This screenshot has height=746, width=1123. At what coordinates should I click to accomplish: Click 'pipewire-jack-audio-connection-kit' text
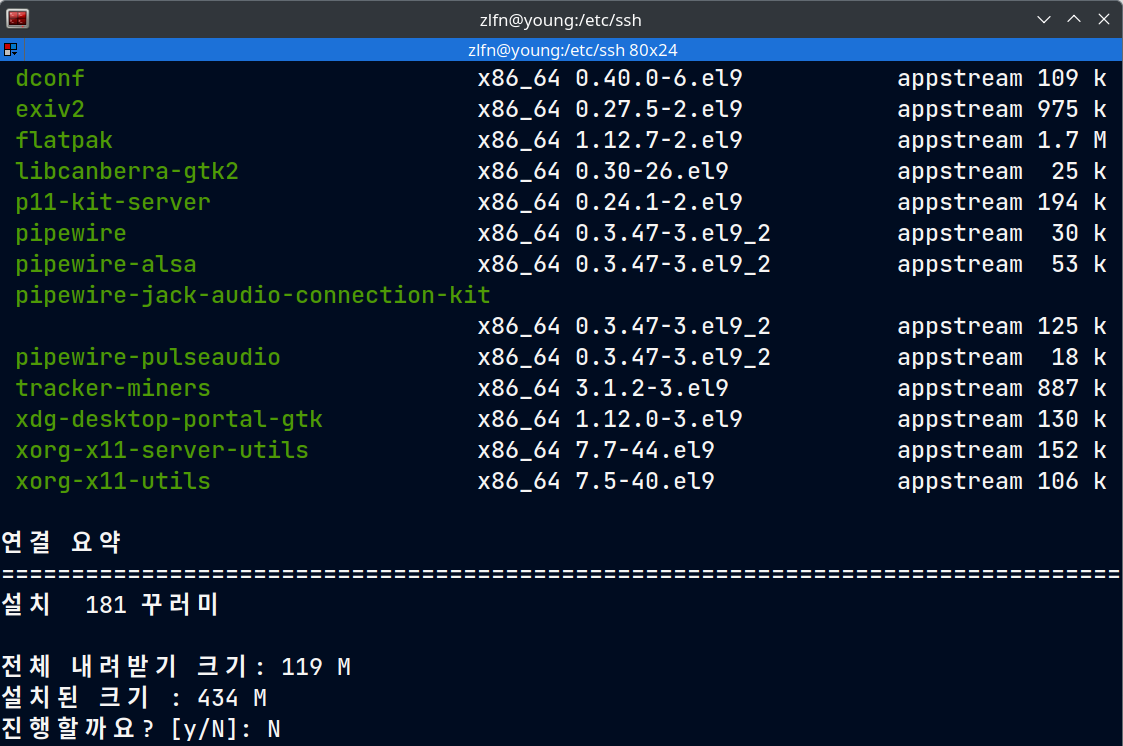[252, 295]
